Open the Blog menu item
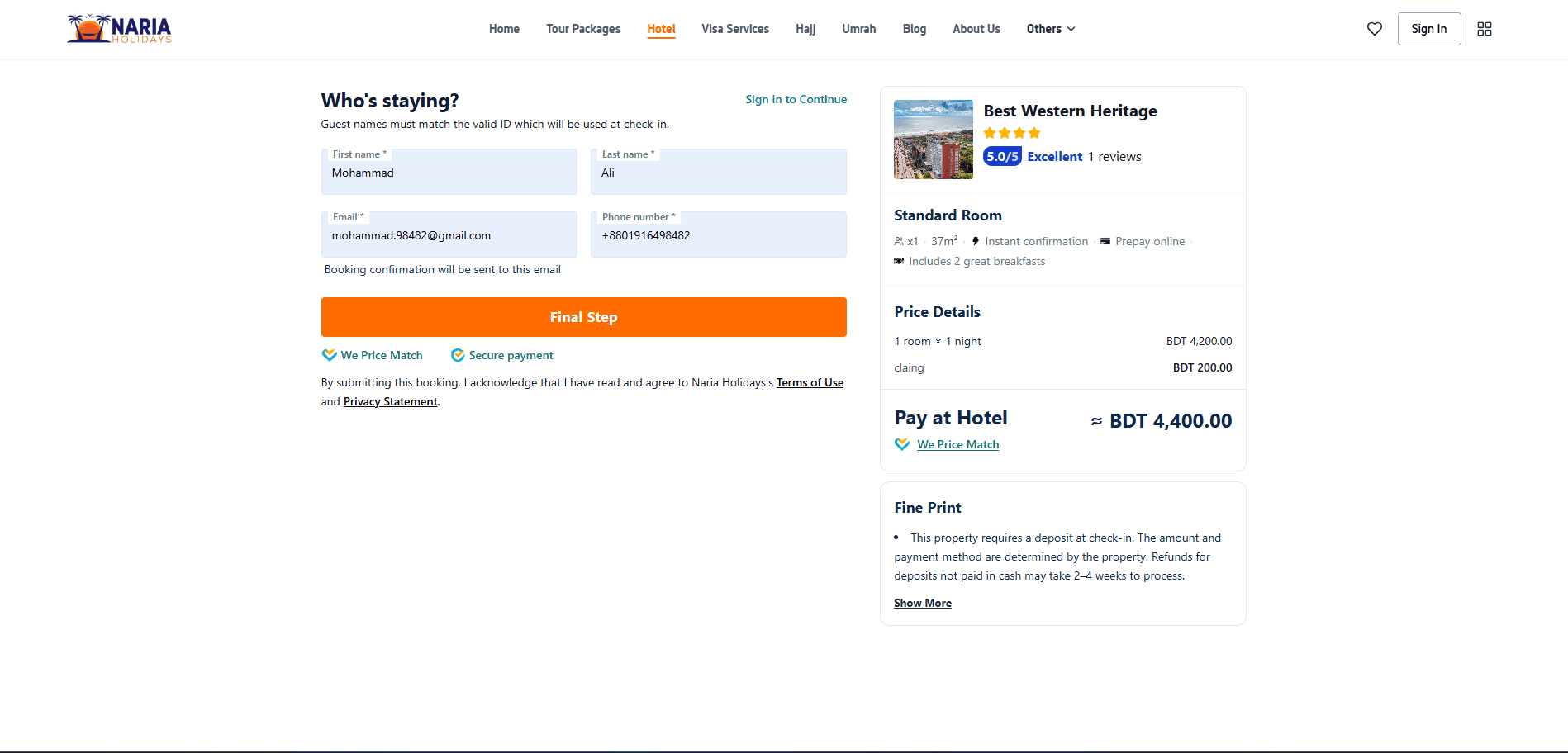 (x=915, y=29)
